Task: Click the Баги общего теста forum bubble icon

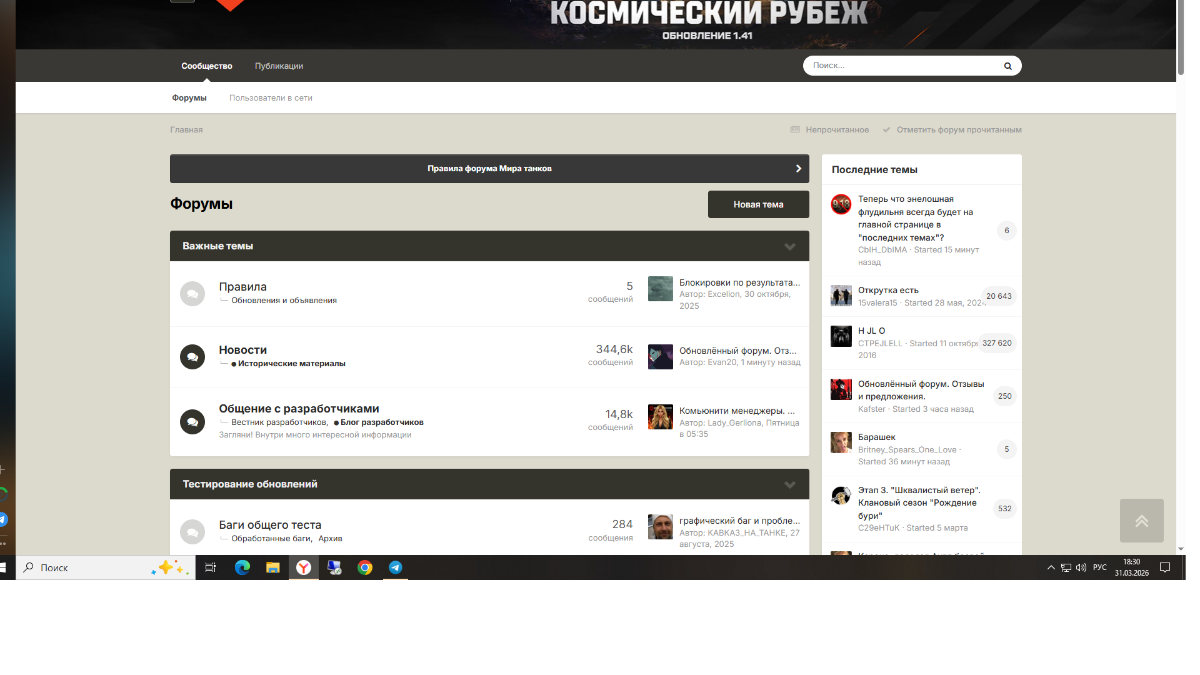Action: (x=192, y=531)
